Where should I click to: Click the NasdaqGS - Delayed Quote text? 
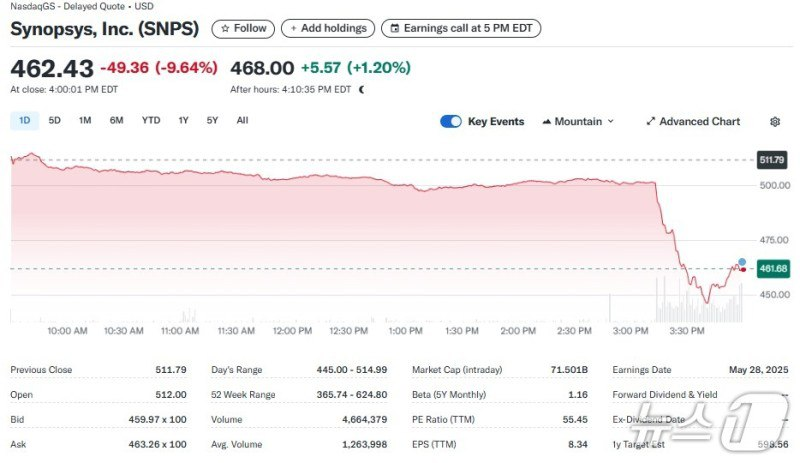pyautogui.click(x=68, y=6)
